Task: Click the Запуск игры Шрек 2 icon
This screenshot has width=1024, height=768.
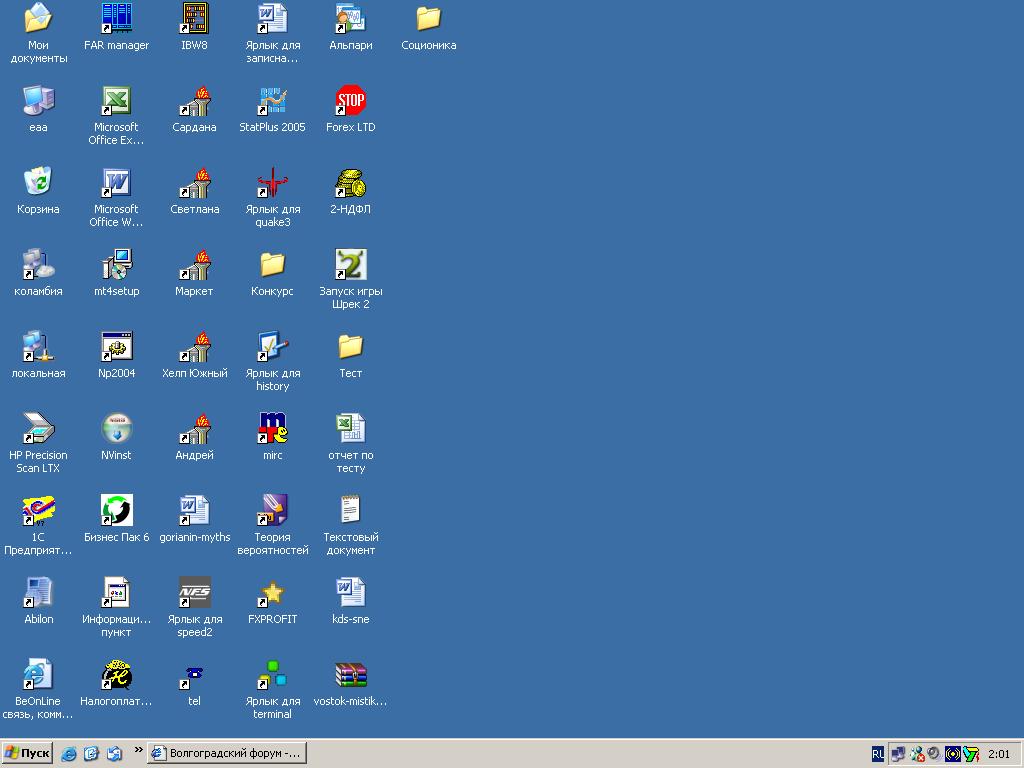Action: click(x=350, y=264)
